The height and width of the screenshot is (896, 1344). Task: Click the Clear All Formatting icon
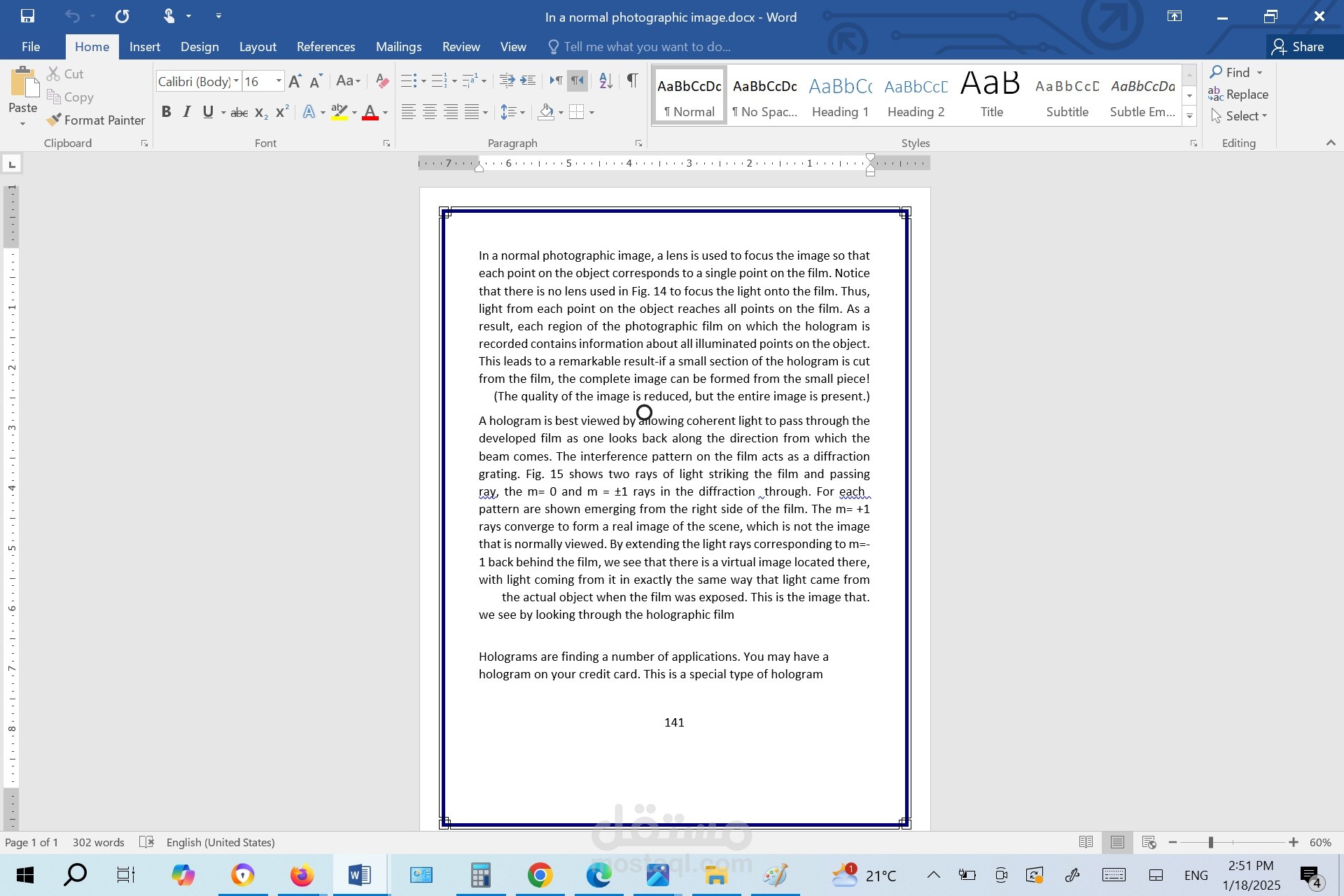tap(381, 80)
